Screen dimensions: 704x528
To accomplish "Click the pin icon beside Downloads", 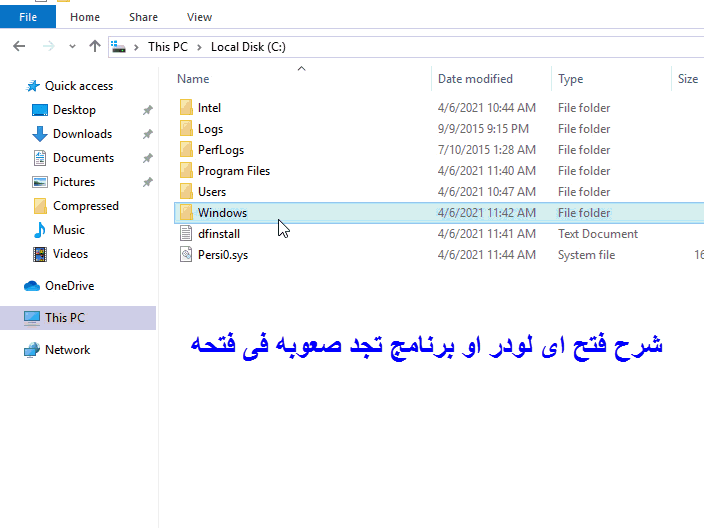I will [x=148, y=134].
